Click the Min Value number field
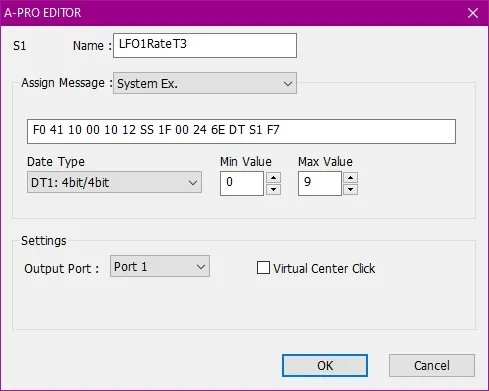The width and height of the screenshot is (489, 391). pos(242,183)
